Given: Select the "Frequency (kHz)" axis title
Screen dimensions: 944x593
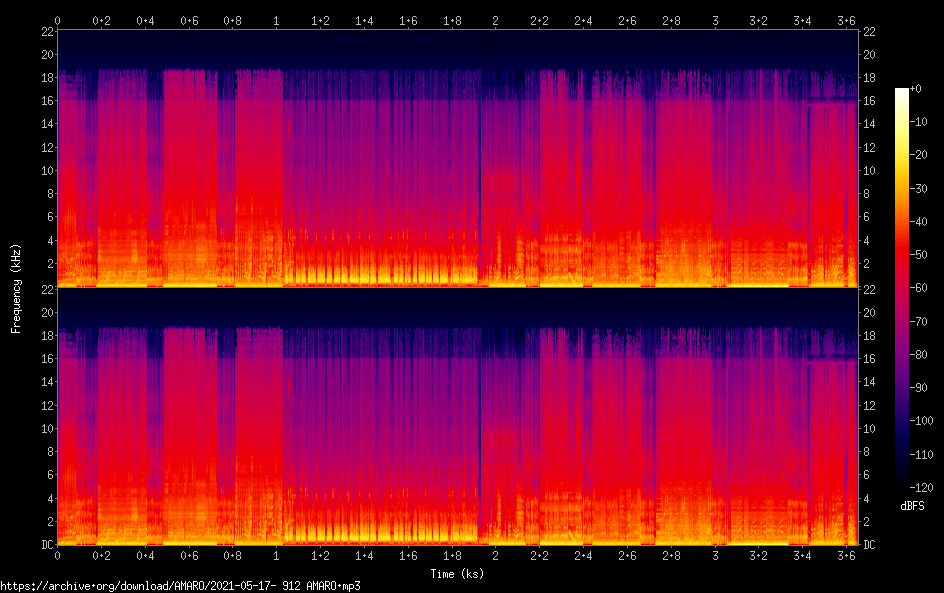Looking at the screenshot, I should point(16,288).
